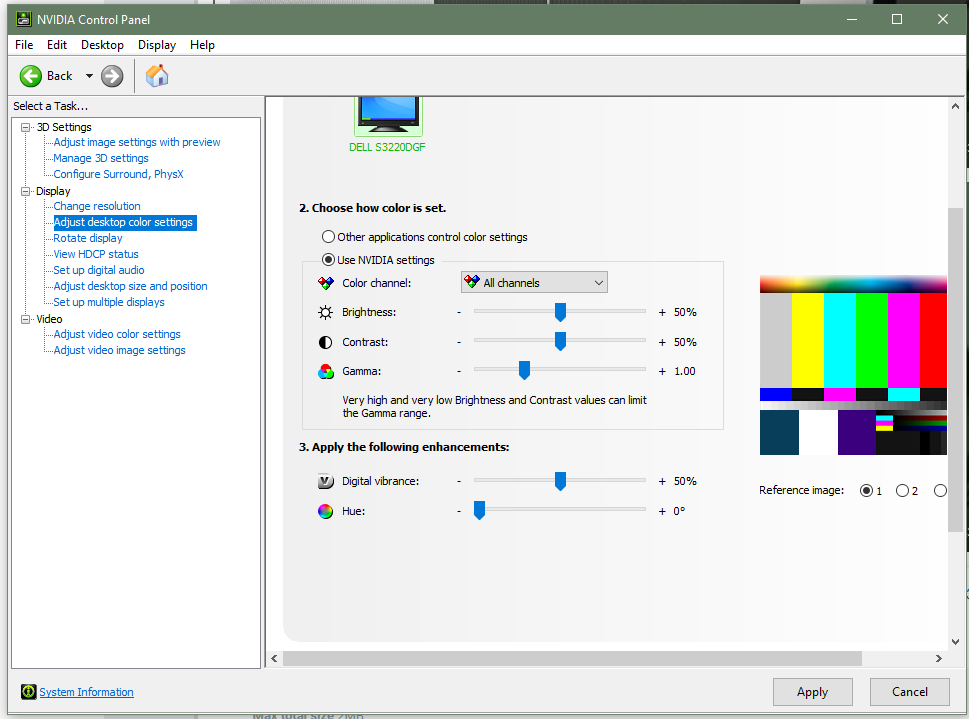Collapse the 3D Settings tree node

26,127
